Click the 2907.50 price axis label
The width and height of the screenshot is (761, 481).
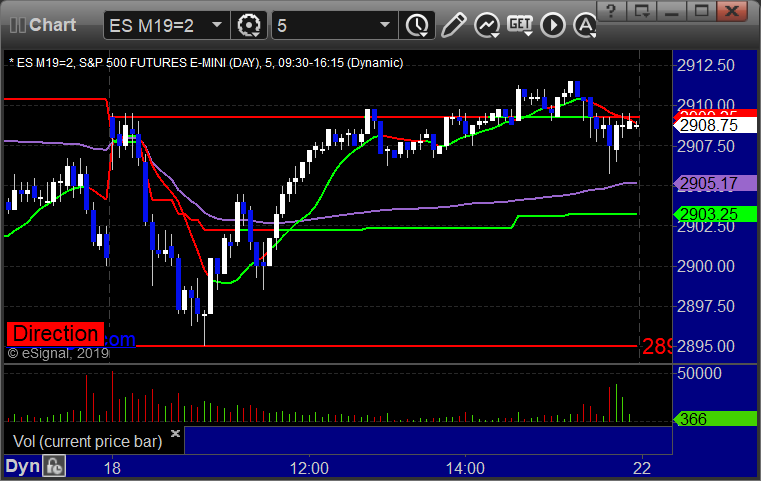706,146
